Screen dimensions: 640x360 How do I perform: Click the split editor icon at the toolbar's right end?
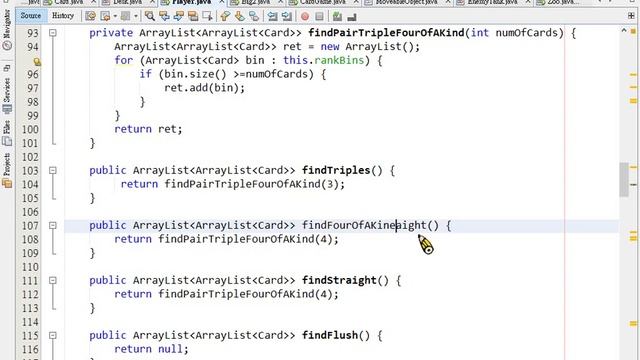pyautogui.click(x=631, y=16)
